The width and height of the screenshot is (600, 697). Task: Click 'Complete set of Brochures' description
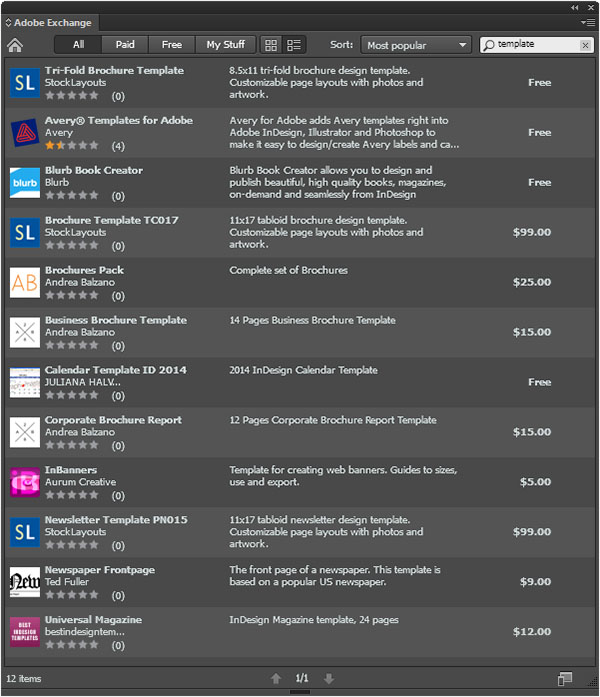(x=288, y=270)
